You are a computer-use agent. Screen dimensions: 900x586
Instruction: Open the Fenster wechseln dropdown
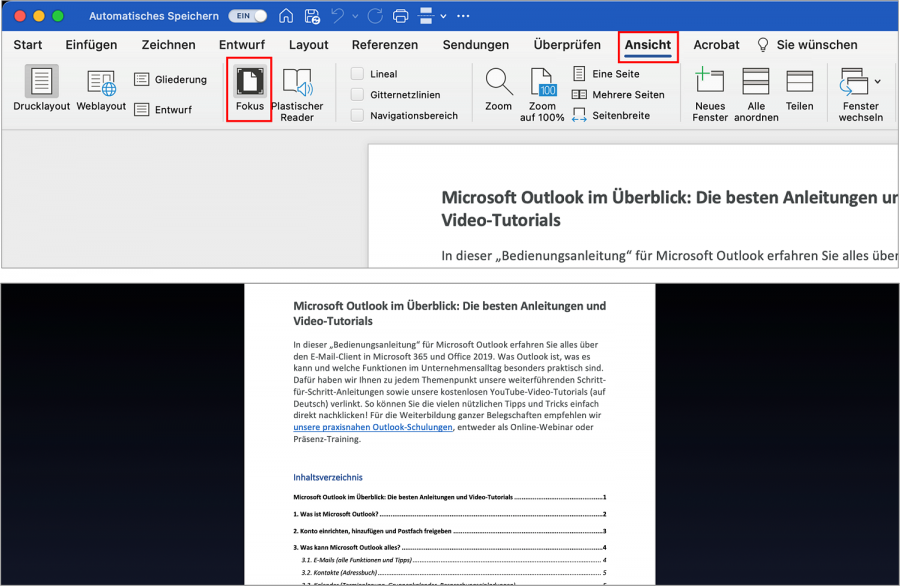858,90
